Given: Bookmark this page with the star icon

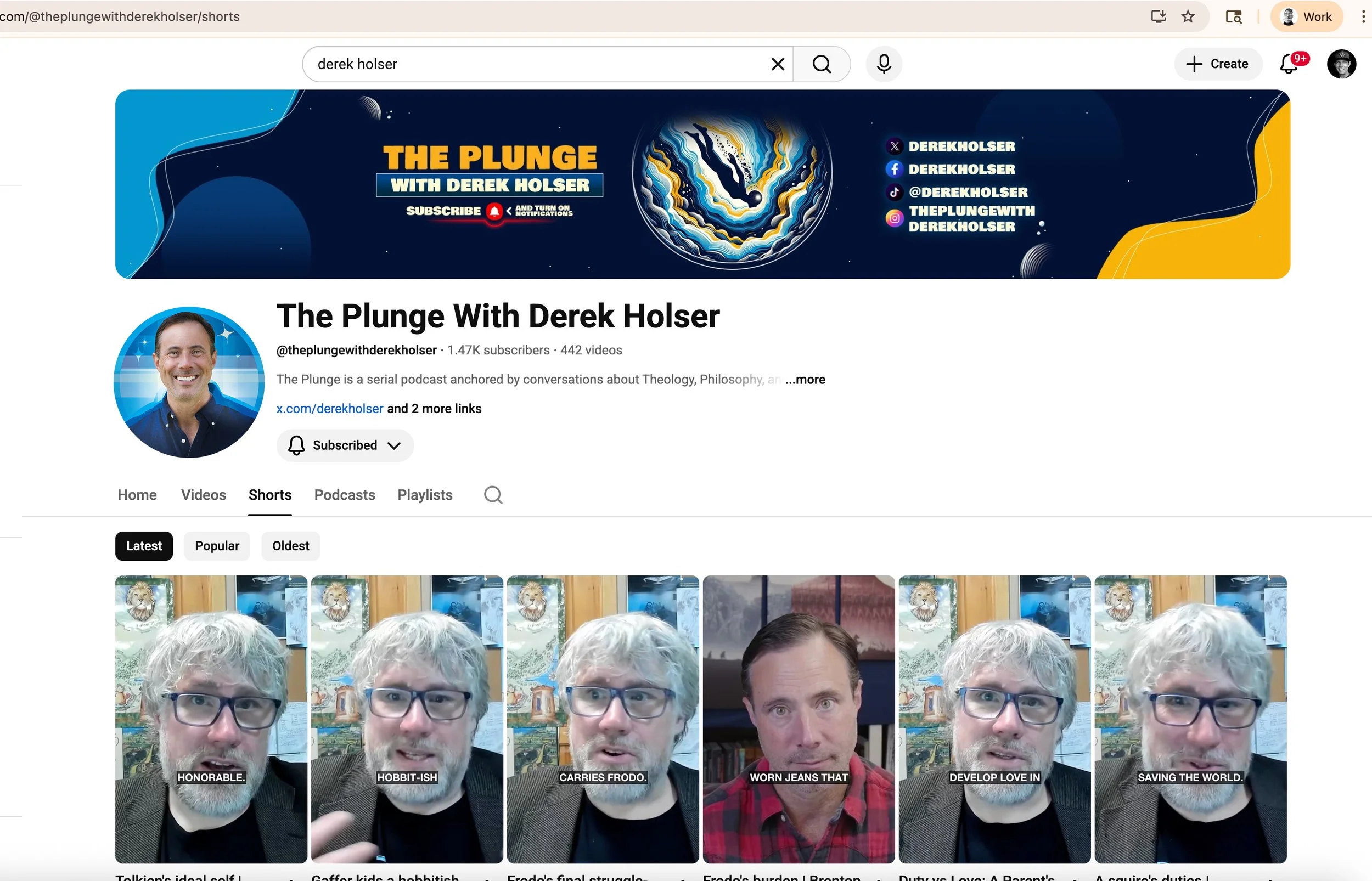Looking at the screenshot, I should tap(1188, 16).
